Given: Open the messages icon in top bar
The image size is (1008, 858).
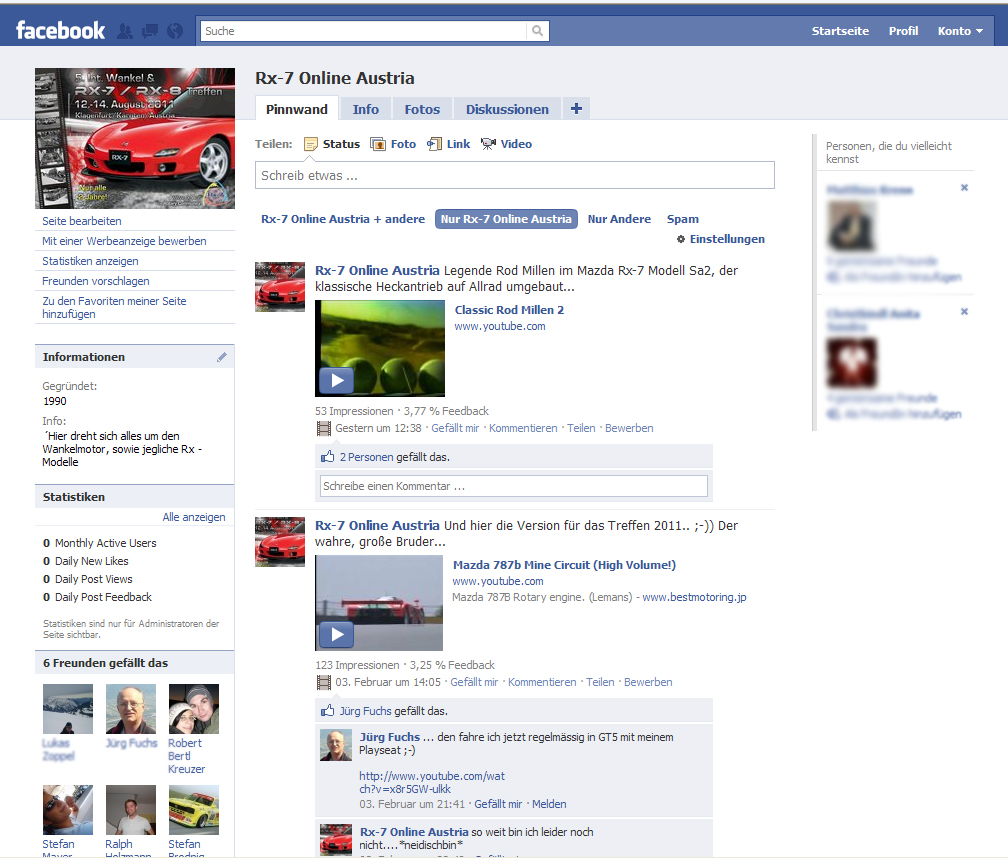Looking at the screenshot, I should click(150, 31).
